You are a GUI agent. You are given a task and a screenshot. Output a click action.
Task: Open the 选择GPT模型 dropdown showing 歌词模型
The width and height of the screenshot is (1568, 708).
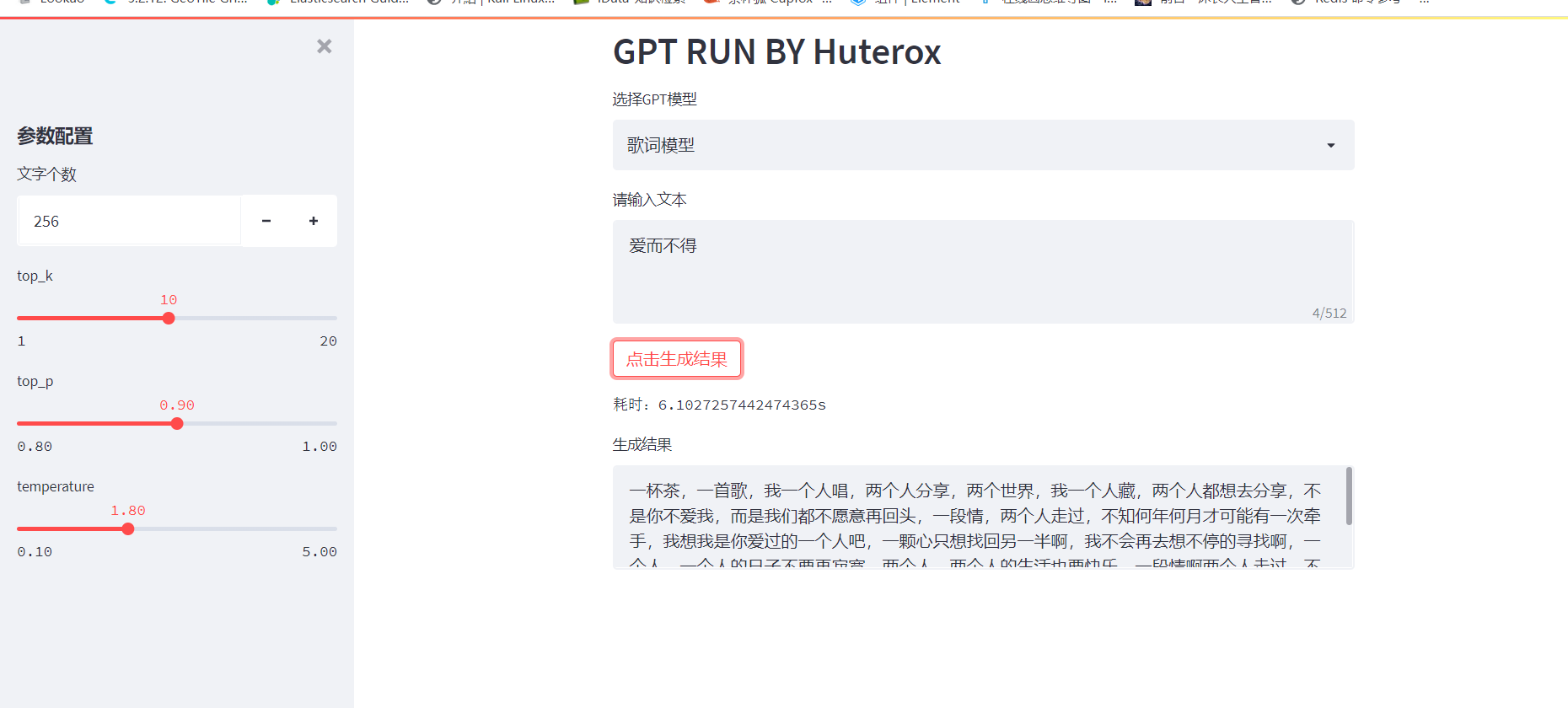983,145
